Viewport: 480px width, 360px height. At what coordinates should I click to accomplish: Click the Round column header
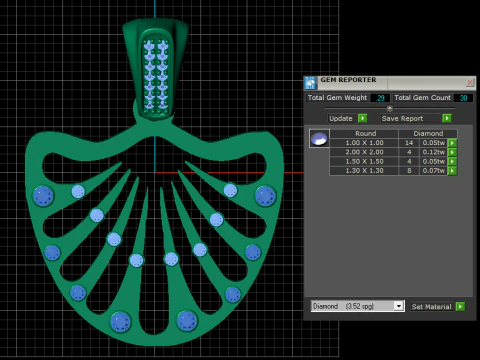365,134
